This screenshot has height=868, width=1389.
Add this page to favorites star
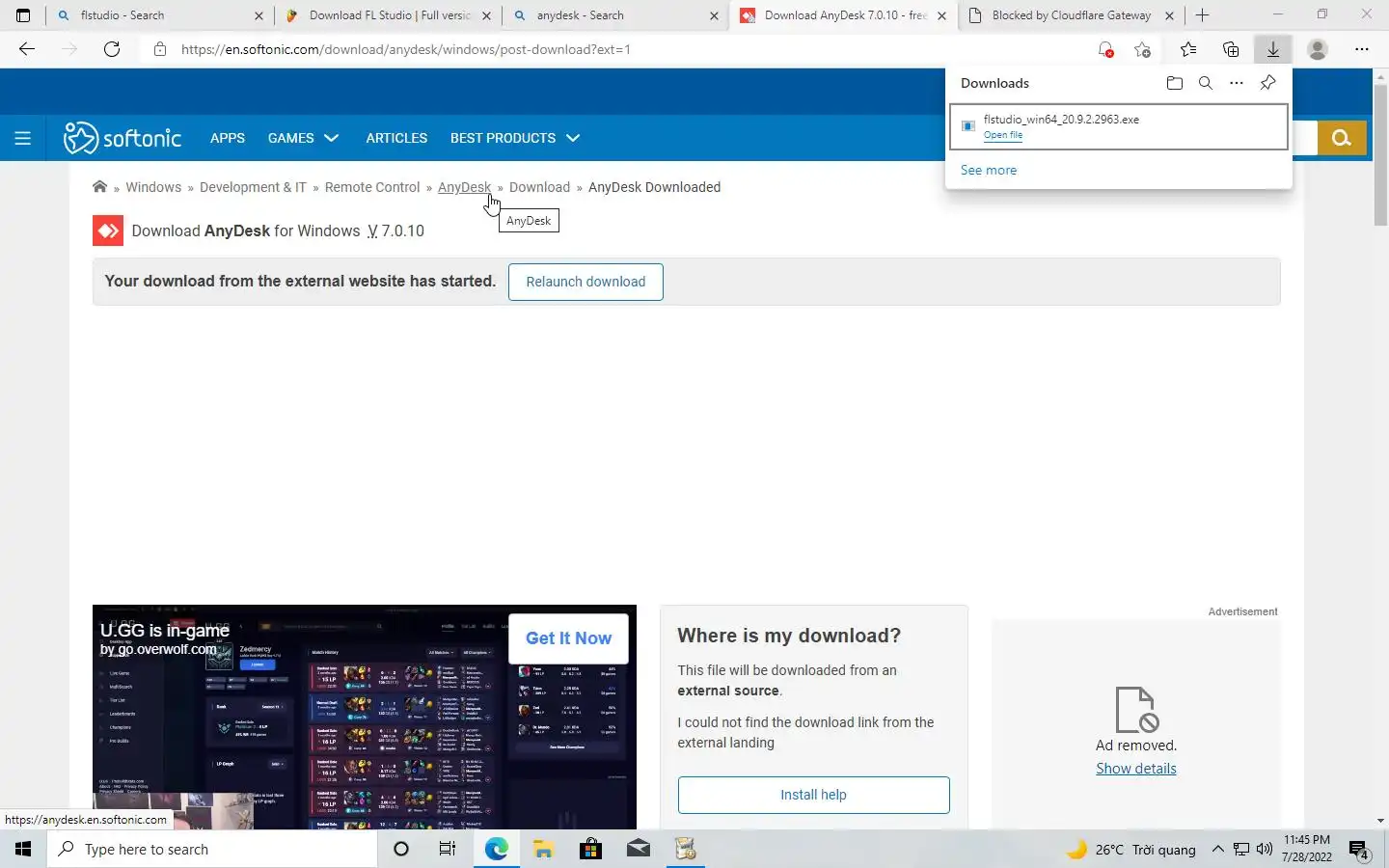(x=1143, y=49)
